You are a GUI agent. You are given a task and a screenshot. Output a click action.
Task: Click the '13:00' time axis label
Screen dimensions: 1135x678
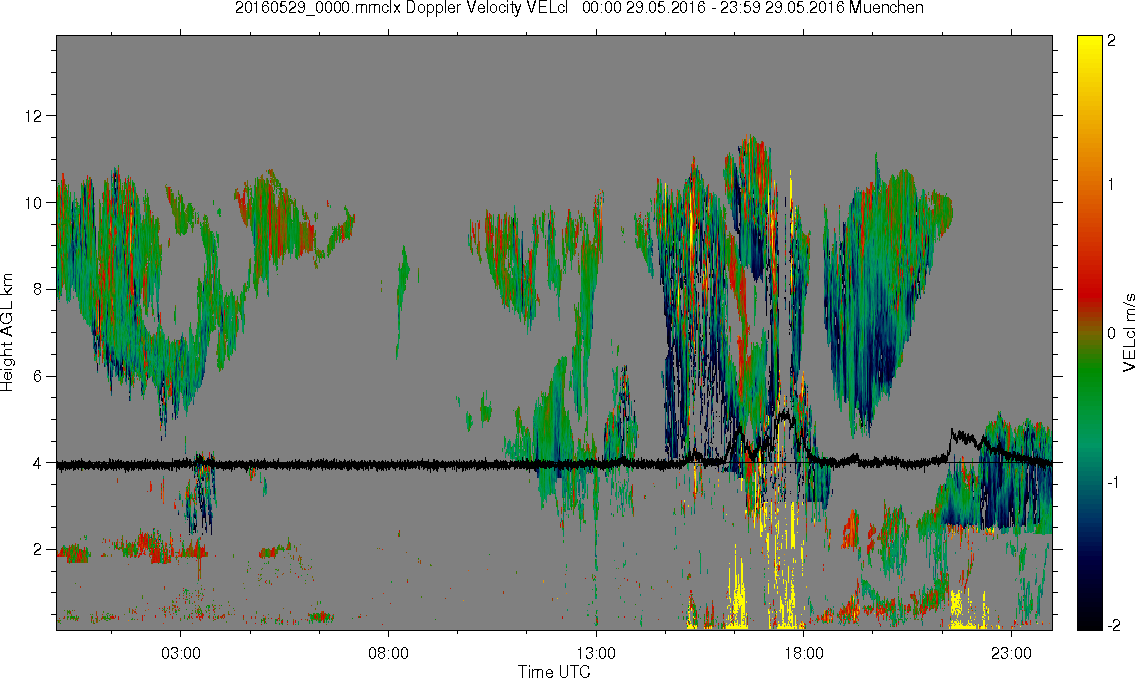click(596, 653)
